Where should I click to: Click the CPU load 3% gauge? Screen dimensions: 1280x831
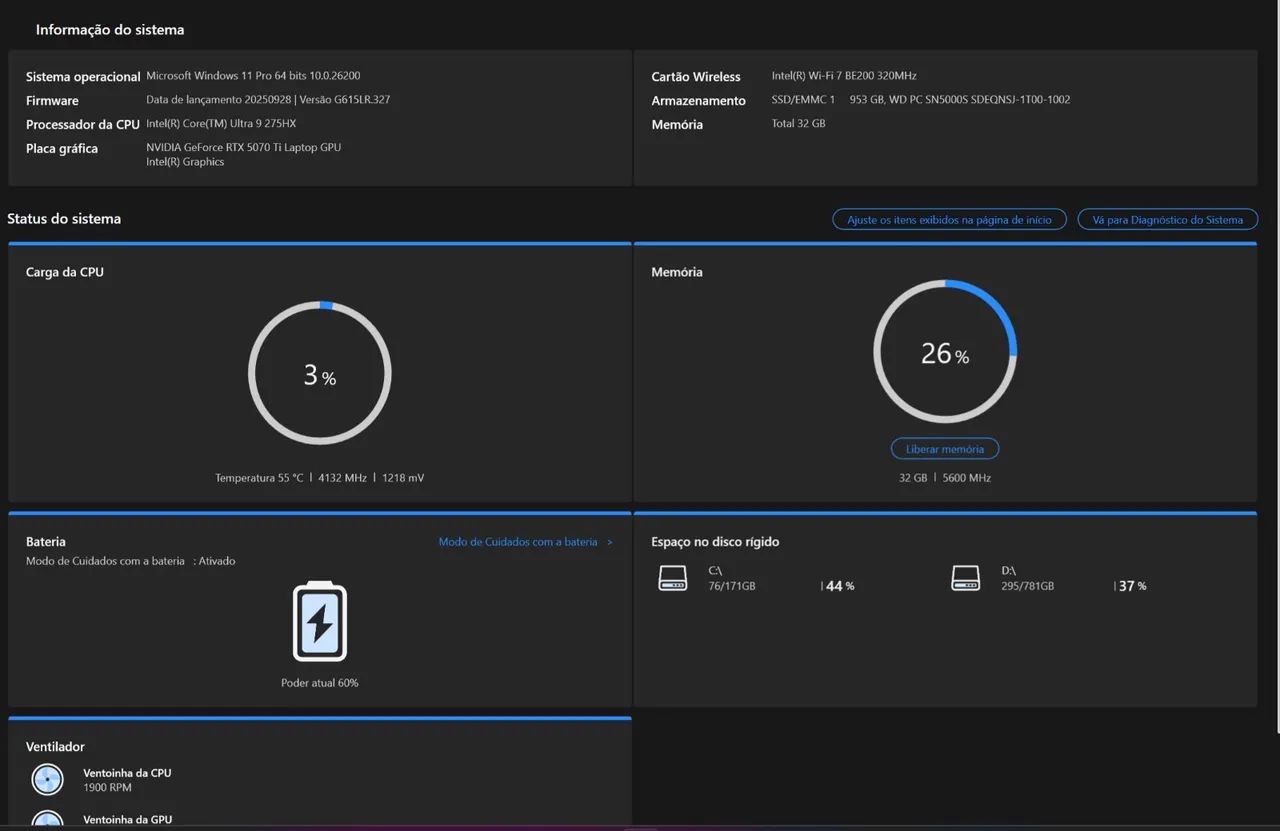(320, 374)
